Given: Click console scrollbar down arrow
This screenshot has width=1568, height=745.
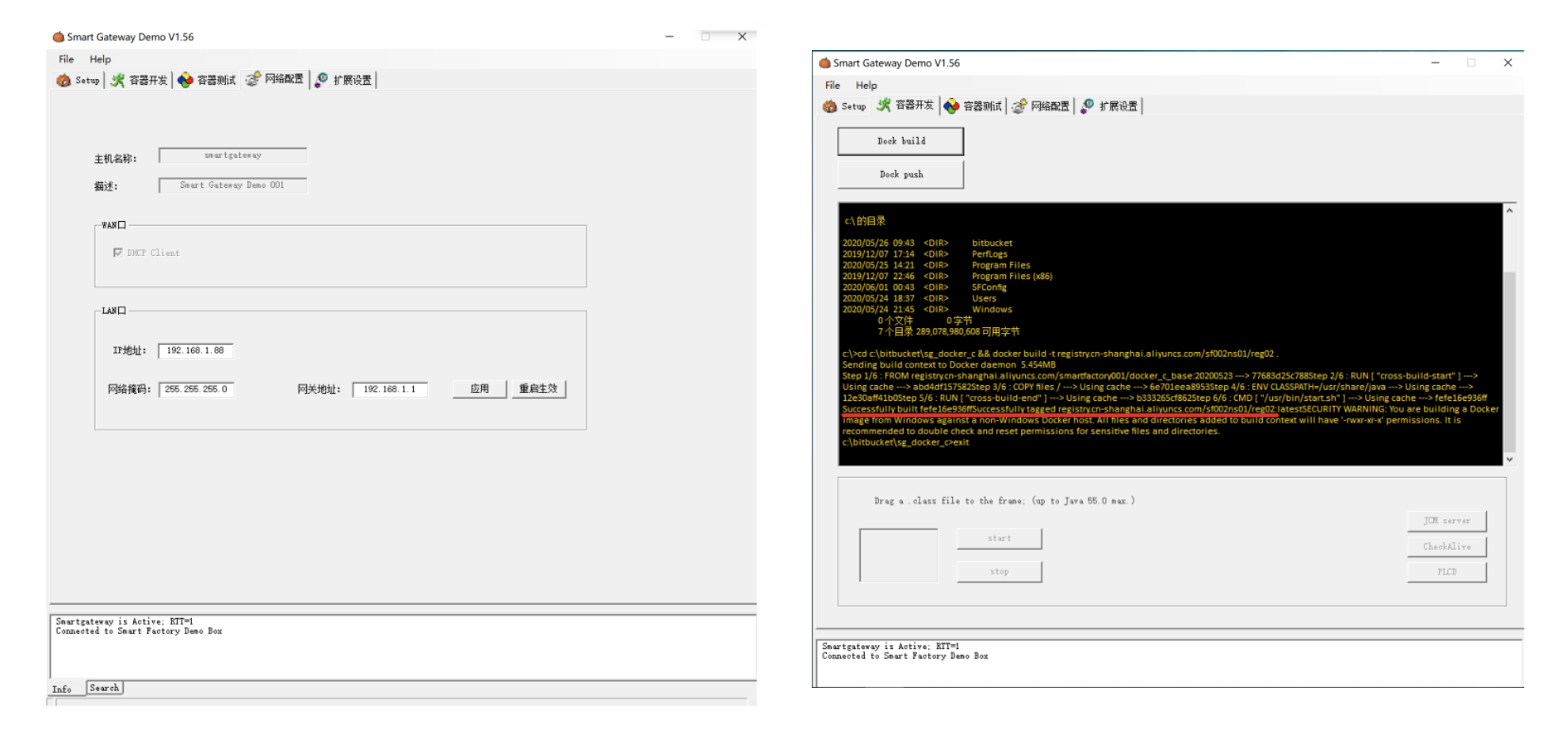Looking at the screenshot, I should click(x=1509, y=459).
